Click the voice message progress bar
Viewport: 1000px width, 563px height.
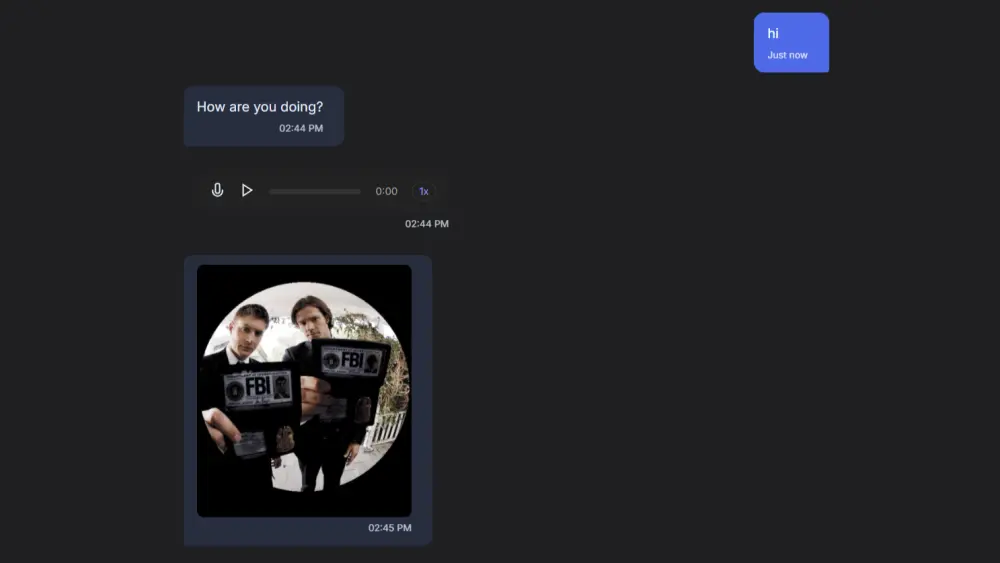click(x=314, y=191)
